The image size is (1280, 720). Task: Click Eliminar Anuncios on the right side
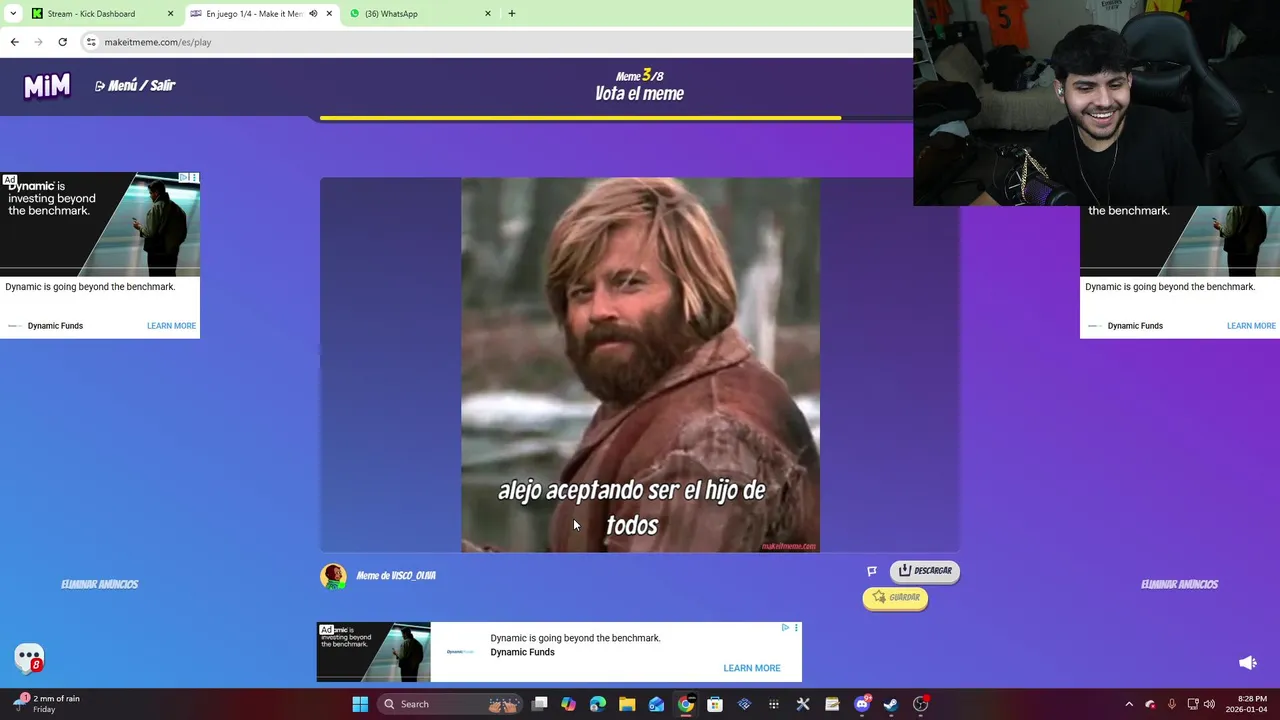click(x=1179, y=584)
